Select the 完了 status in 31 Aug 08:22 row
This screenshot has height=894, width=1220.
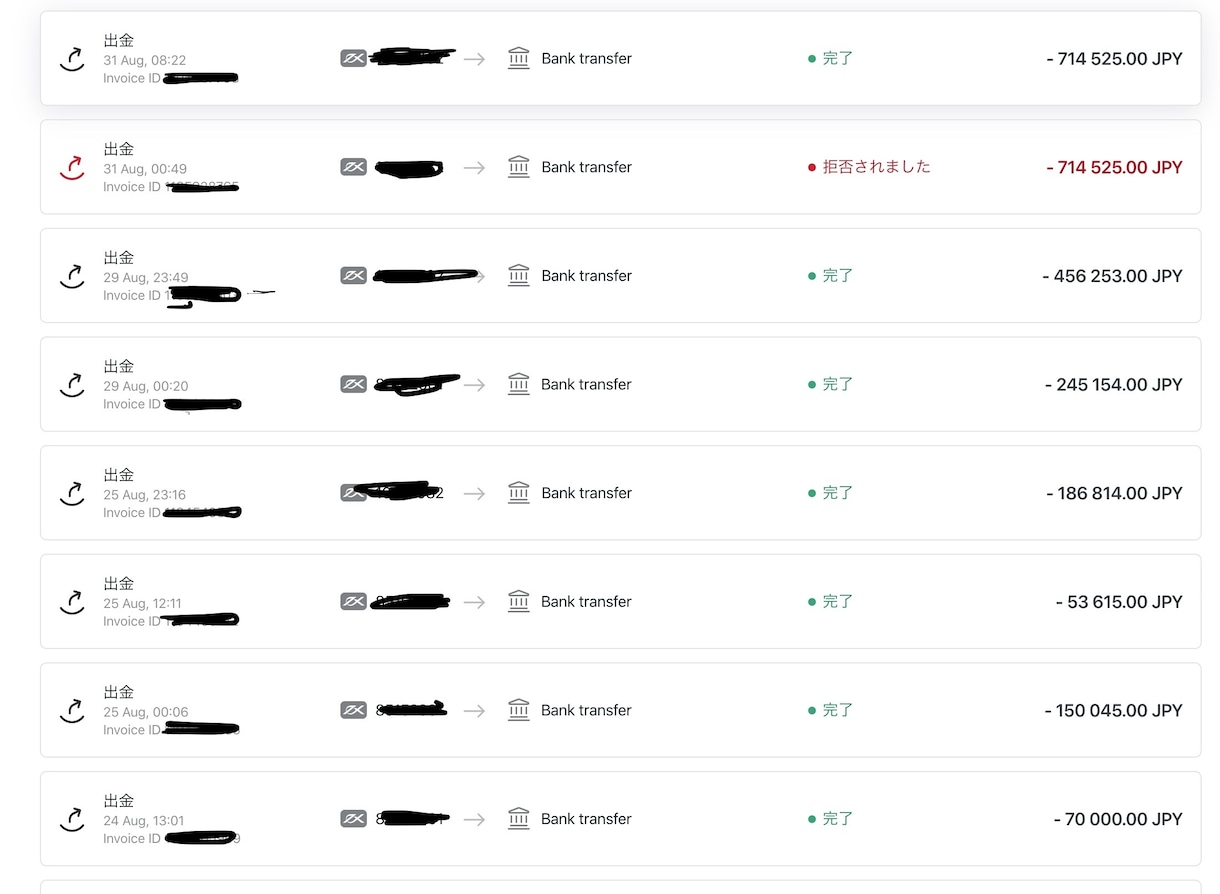(830, 58)
